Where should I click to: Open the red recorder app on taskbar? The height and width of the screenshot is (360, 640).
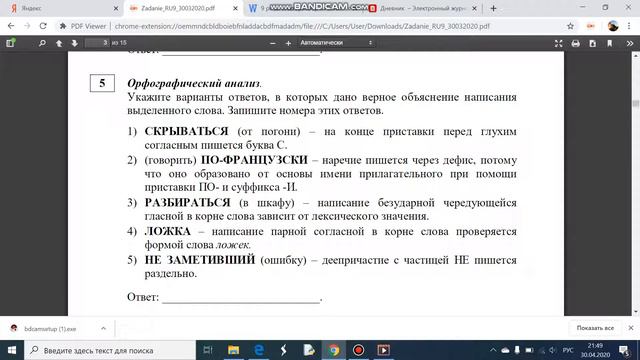coord(358,350)
